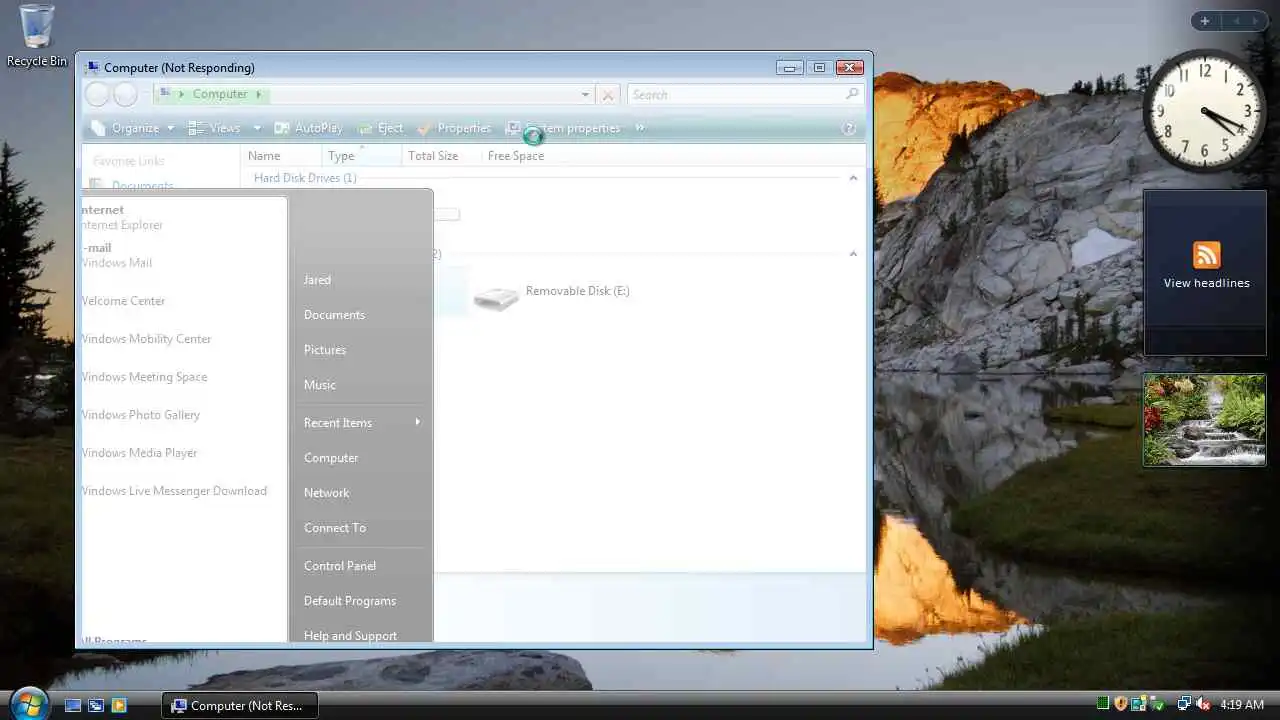Click the green square tray icon
This screenshot has width=1280, height=720.
[x=1103, y=705]
